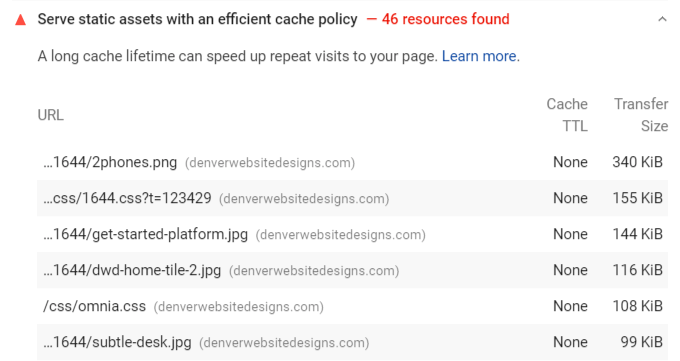Open the …css/1644.css?t=123429 URL
The image size is (680, 361).
click(127, 198)
